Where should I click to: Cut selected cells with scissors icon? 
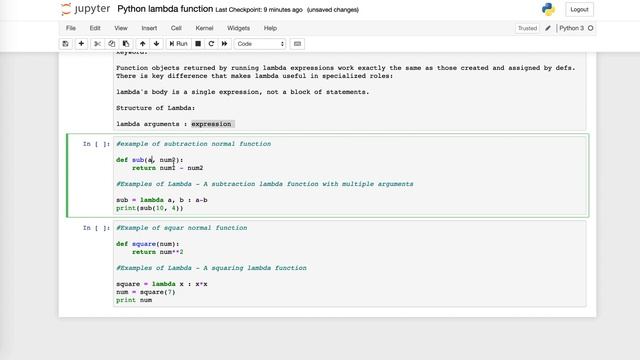coord(97,44)
